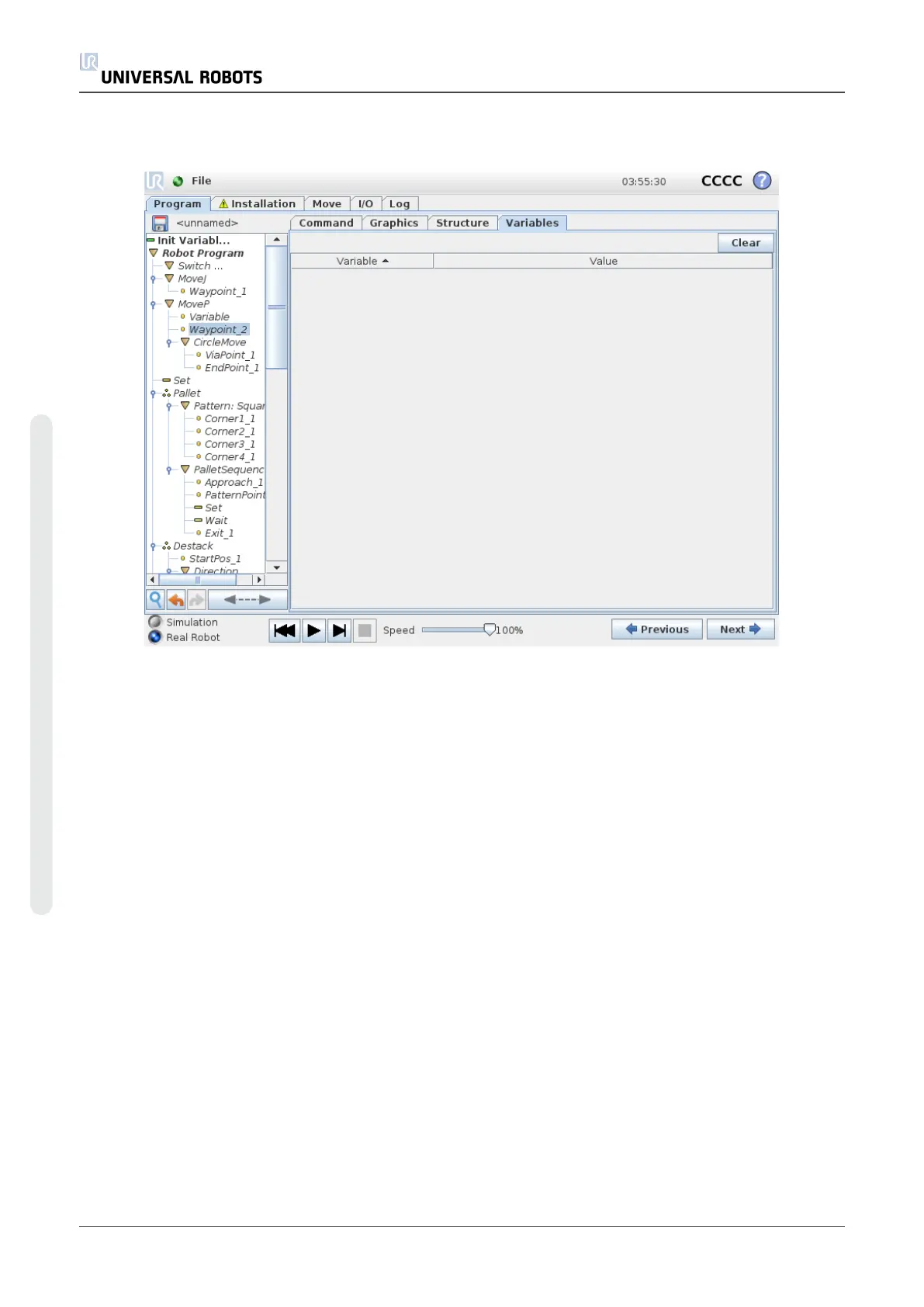Adjust the Speed slider handle

pyautogui.click(x=490, y=629)
